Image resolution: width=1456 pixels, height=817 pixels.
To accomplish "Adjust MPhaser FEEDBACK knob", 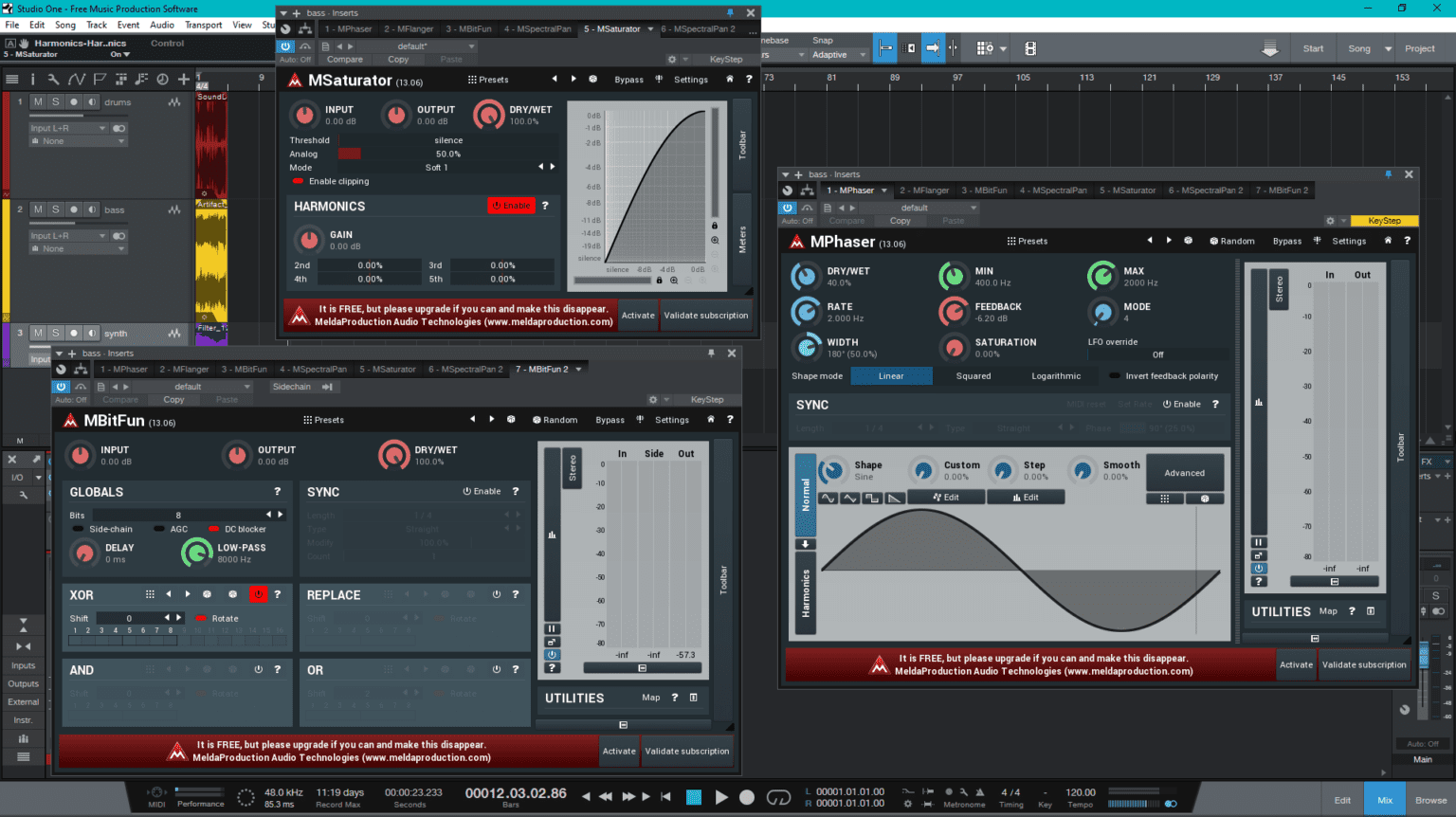I will [x=953, y=311].
